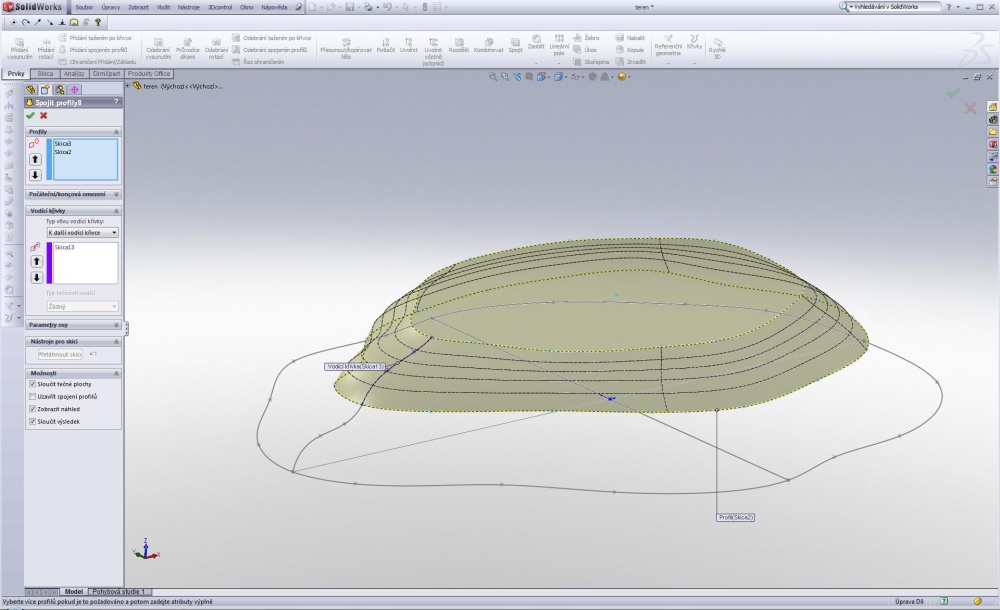This screenshot has height=610, width=1000.
Task: Open the Rychlé 3D tool
Action: (717, 48)
